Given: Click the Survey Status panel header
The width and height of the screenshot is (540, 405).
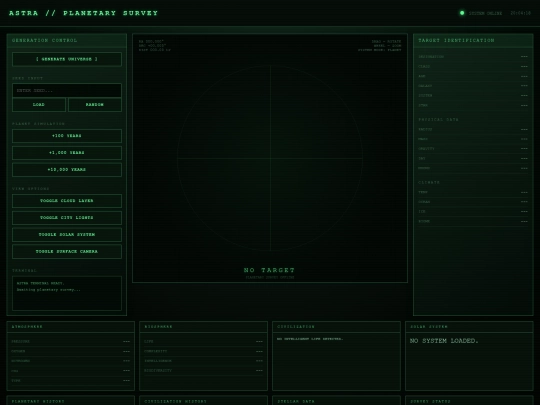Looking at the screenshot, I should [x=469, y=401].
